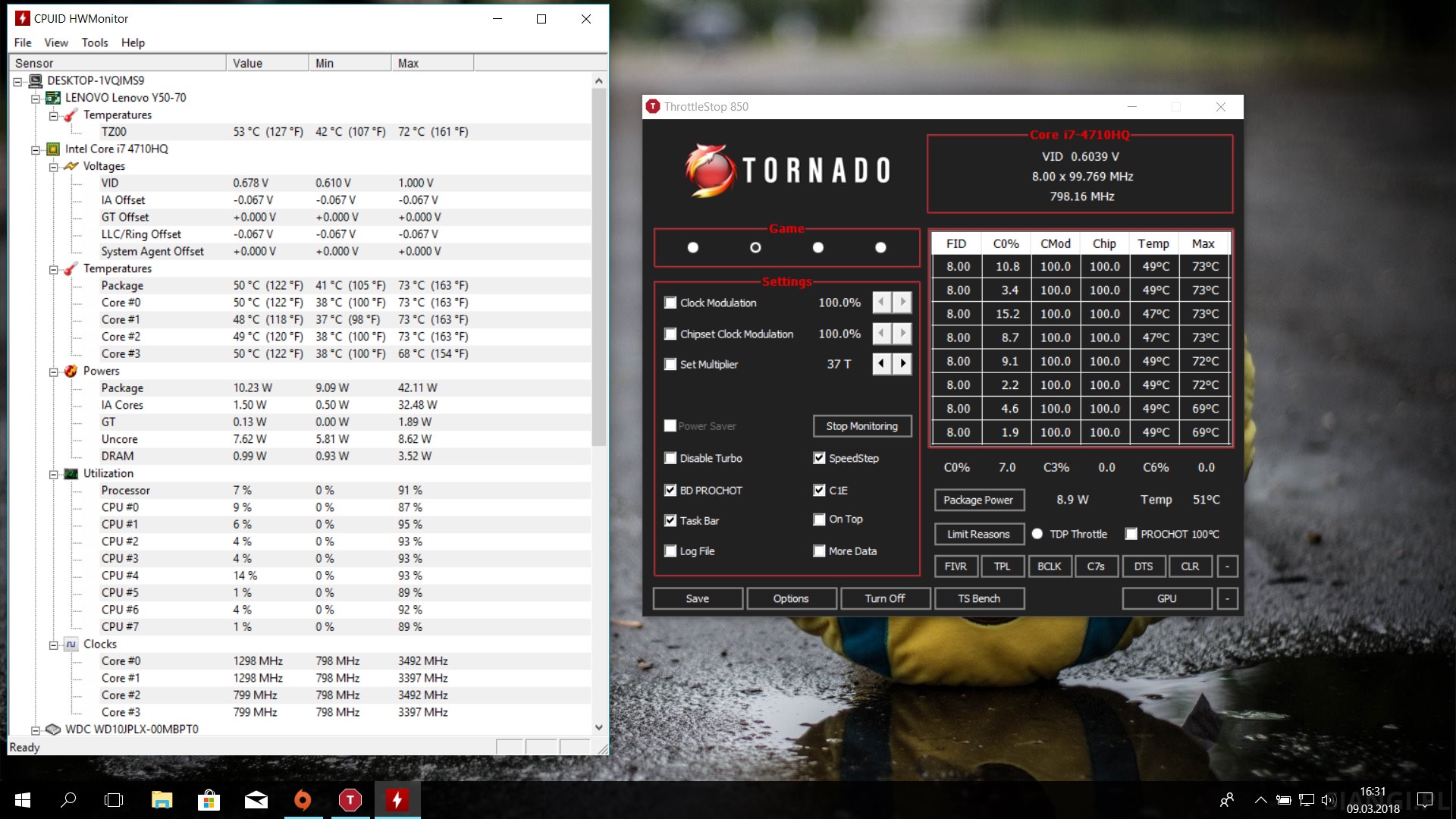
Task: Collapse the Voltages tree node
Action: [54, 167]
